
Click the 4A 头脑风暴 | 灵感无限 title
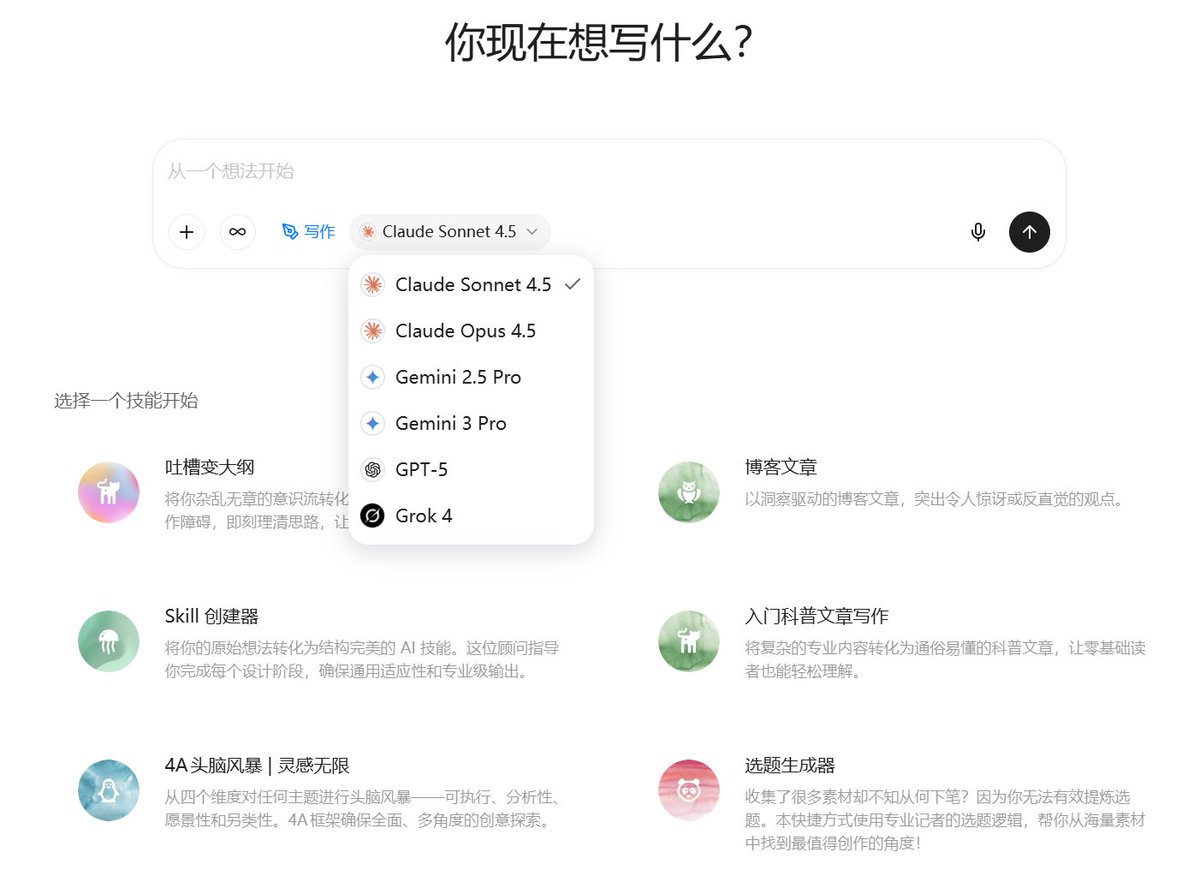pyautogui.click(x=257, y=765)
